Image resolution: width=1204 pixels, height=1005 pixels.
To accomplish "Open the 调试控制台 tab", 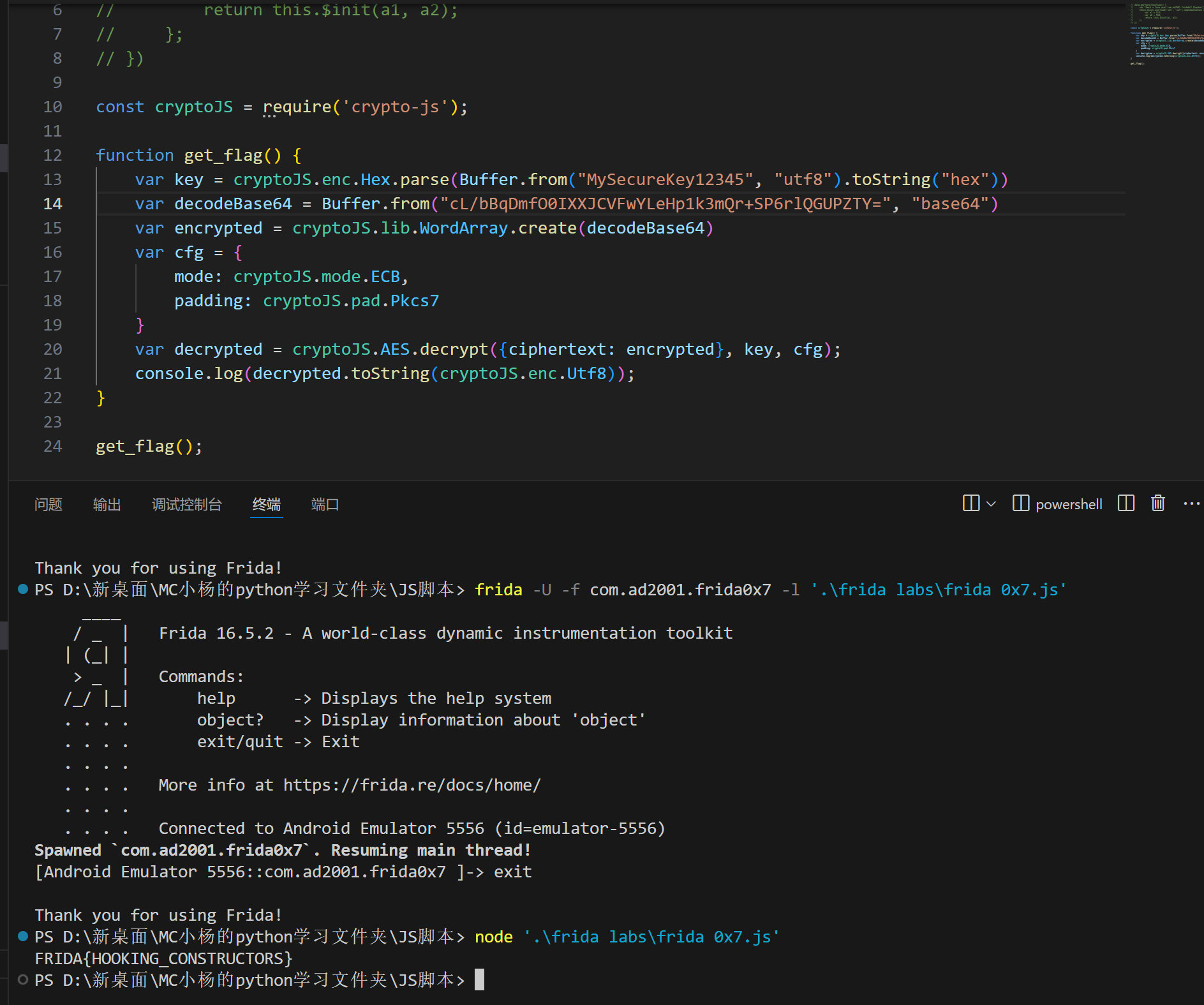I will 187,505.
